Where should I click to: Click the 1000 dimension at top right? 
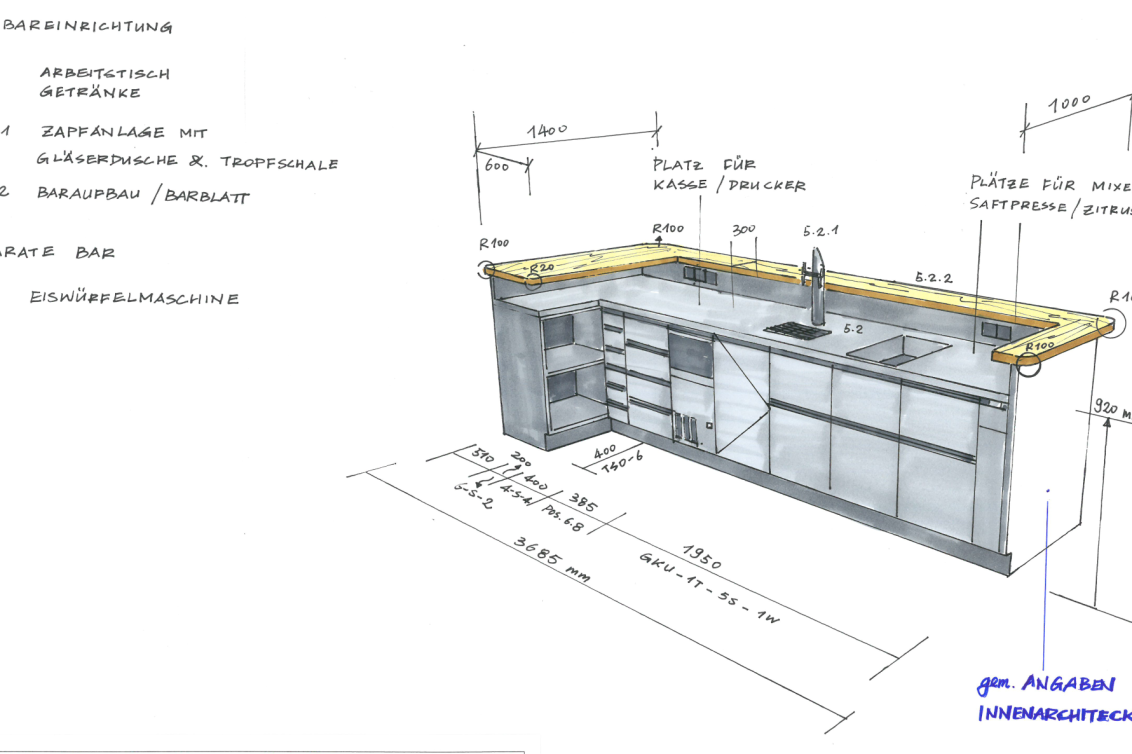(1069, 103)
